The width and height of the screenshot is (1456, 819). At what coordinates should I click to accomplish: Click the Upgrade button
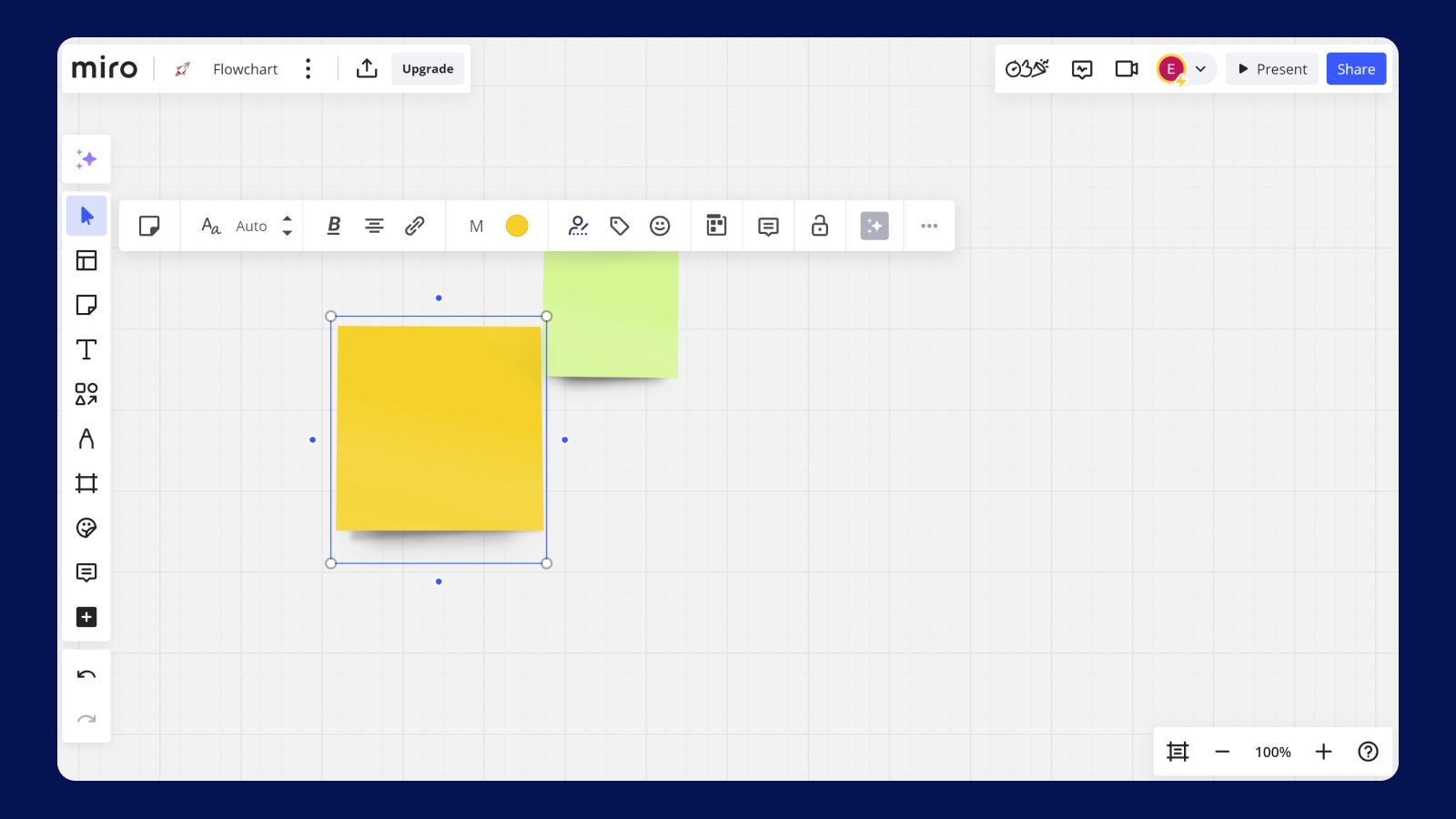(428, 69)
